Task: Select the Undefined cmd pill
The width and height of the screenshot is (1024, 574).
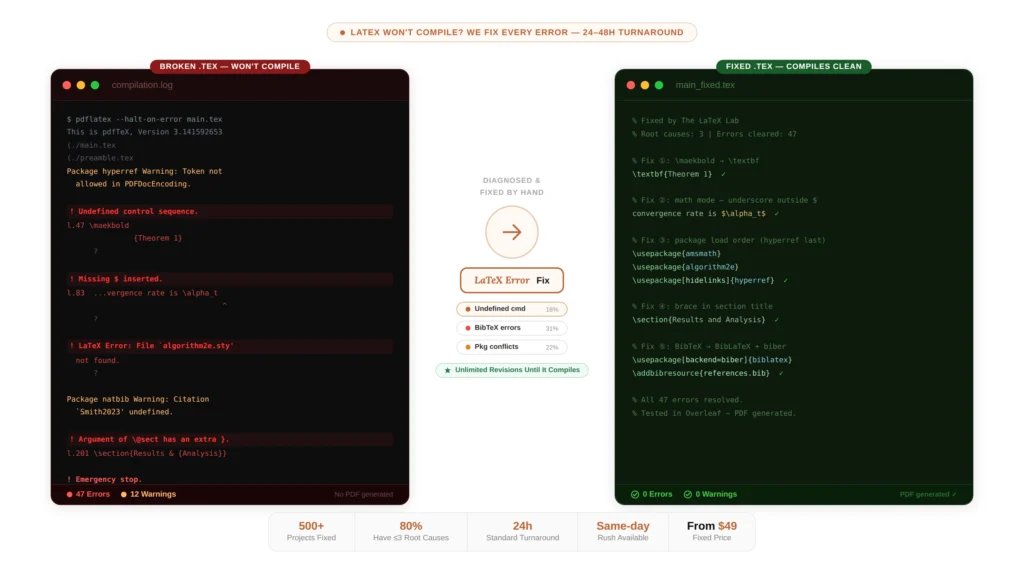Action: (x=511, y=309)
